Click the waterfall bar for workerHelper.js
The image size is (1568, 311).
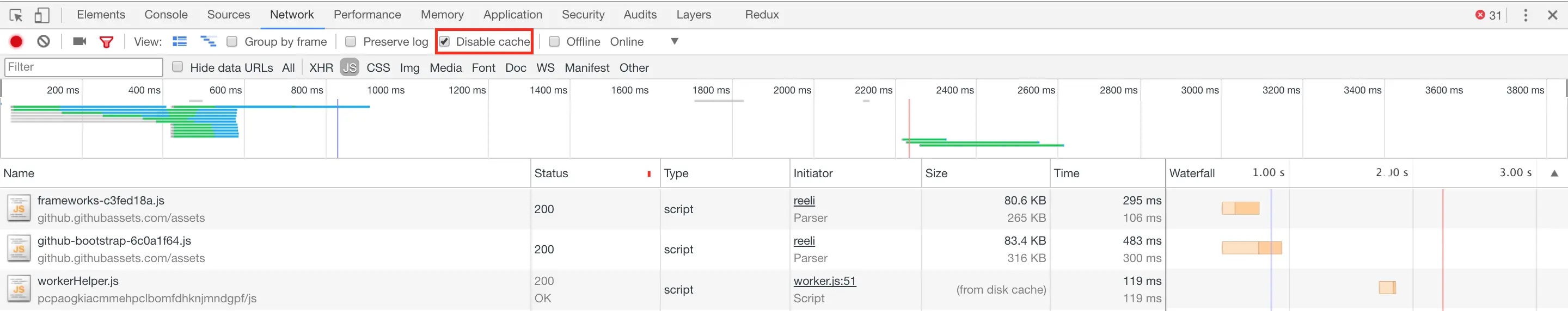[1387, 287]
